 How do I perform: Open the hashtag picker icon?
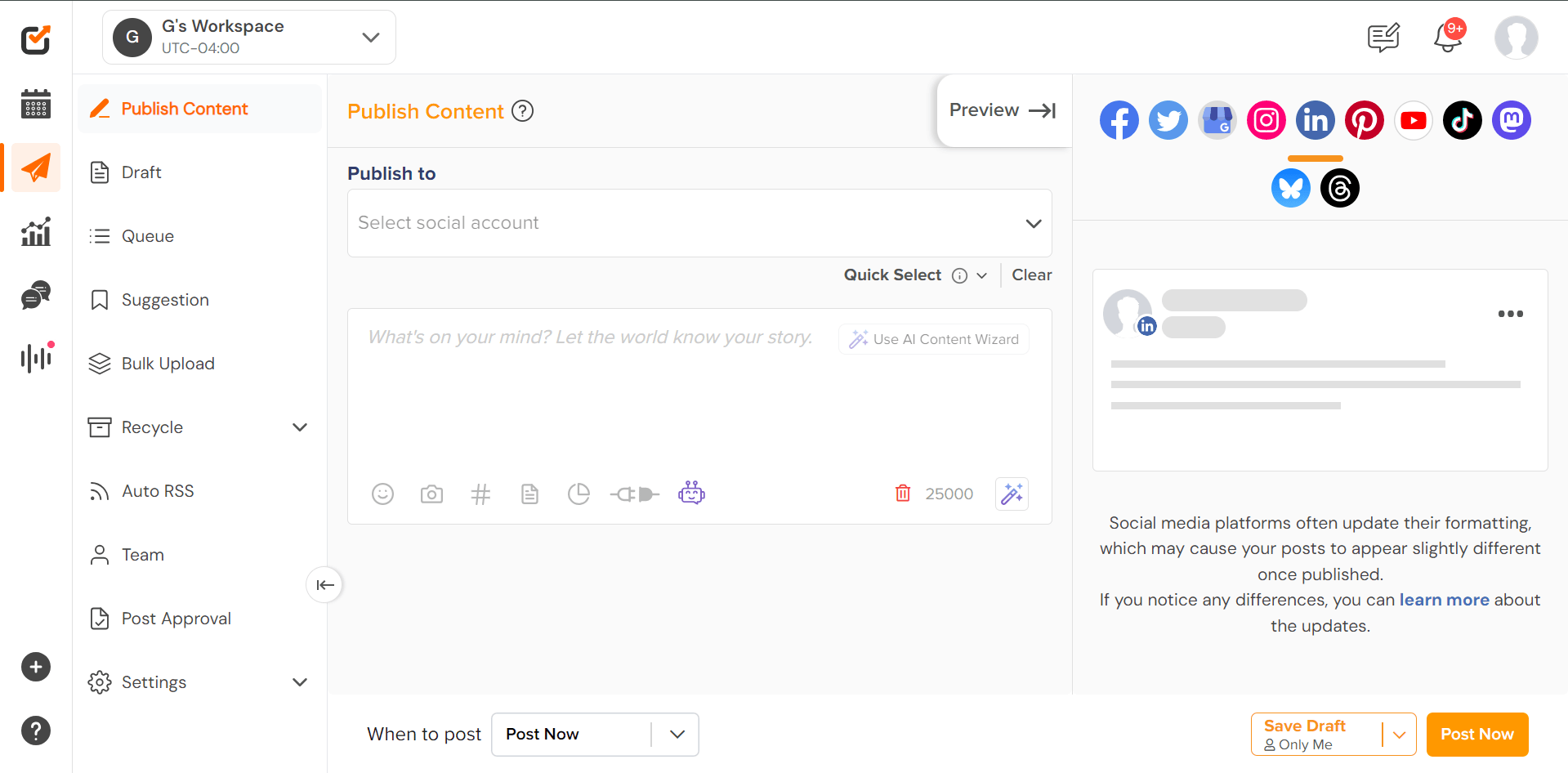point(480,494)
